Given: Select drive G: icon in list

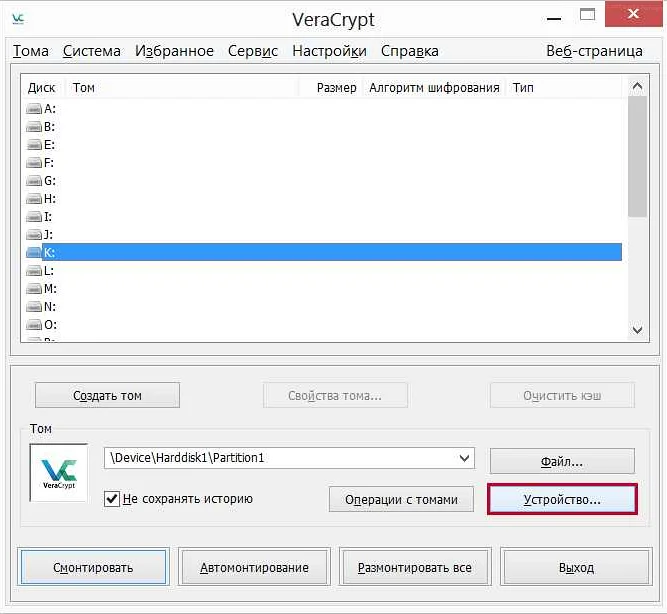Looking at the screenshot, I should [34, 181].
